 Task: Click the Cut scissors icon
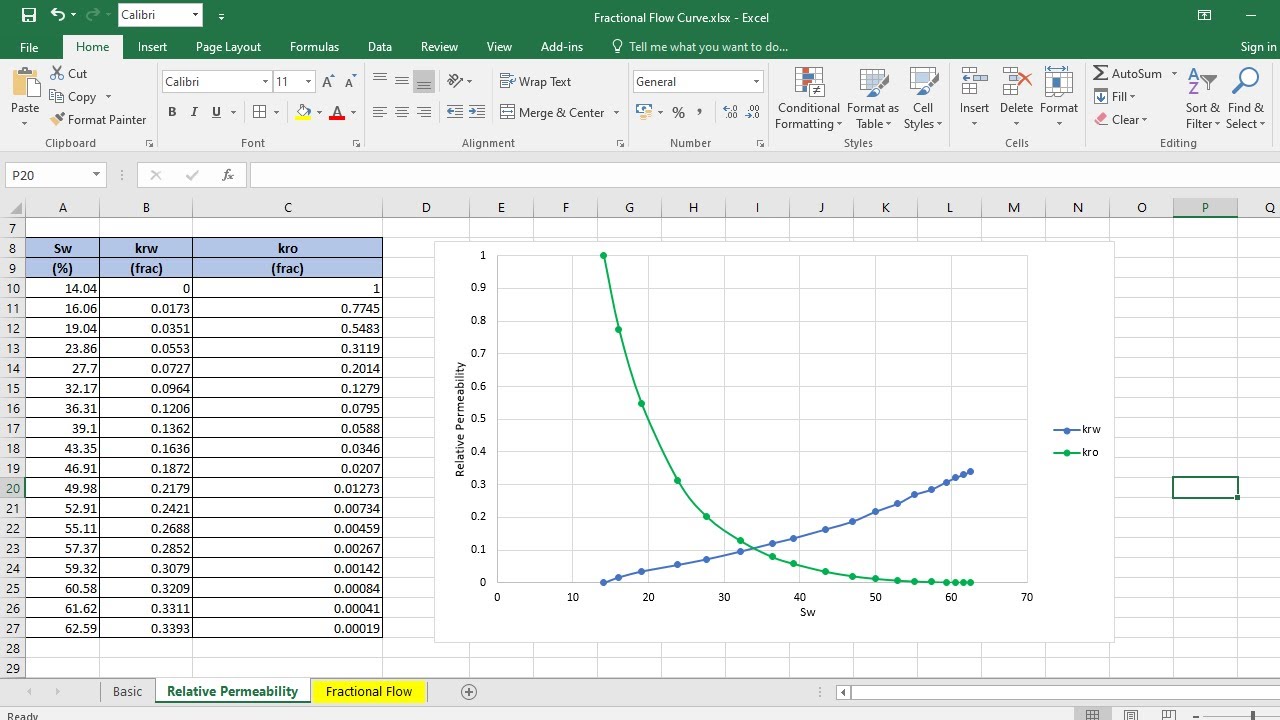(x=56, y=73)
